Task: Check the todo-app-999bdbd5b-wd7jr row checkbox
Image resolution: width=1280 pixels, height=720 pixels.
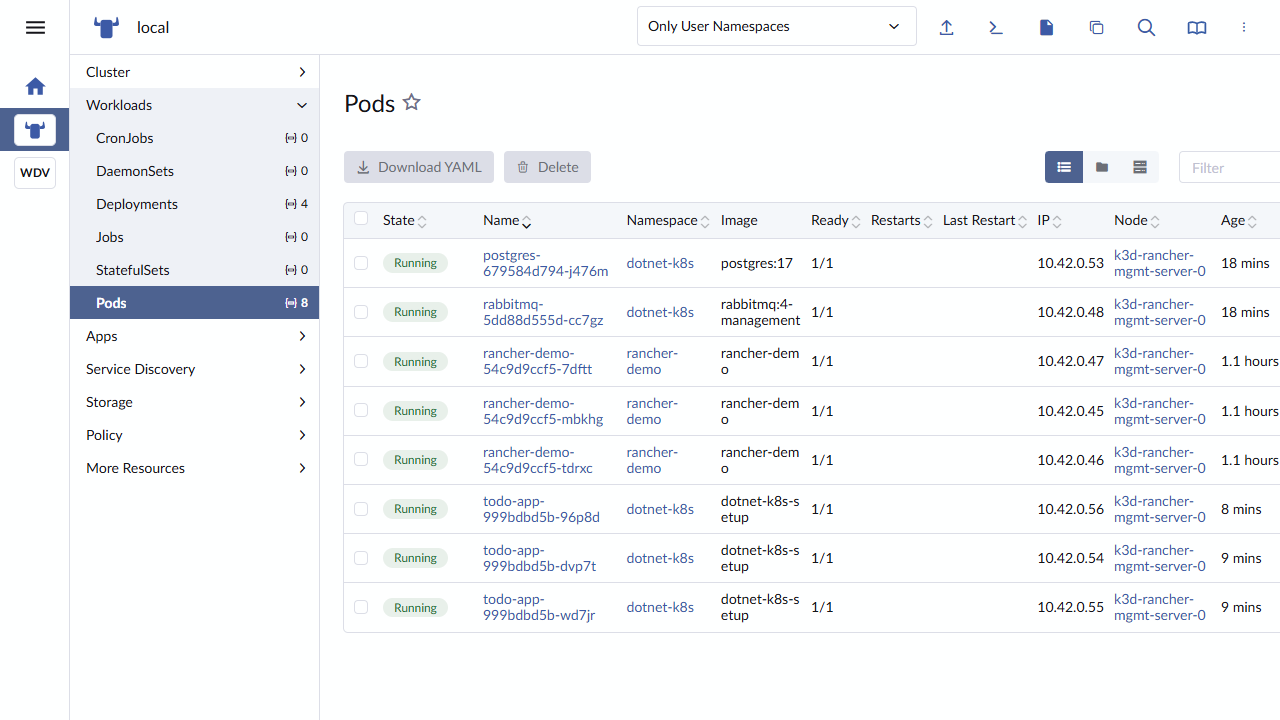Action: point(361,607)
